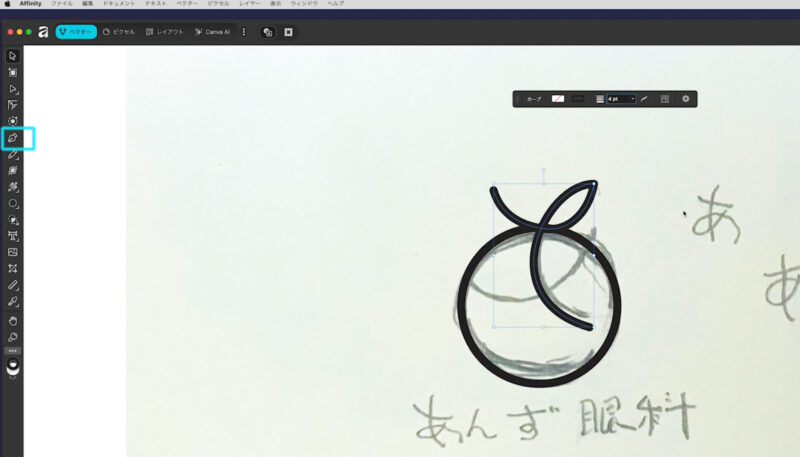Expand more tools ellipsis in toolbox
Viewport: 800px width, 457px height.
[x=13, y=351]
